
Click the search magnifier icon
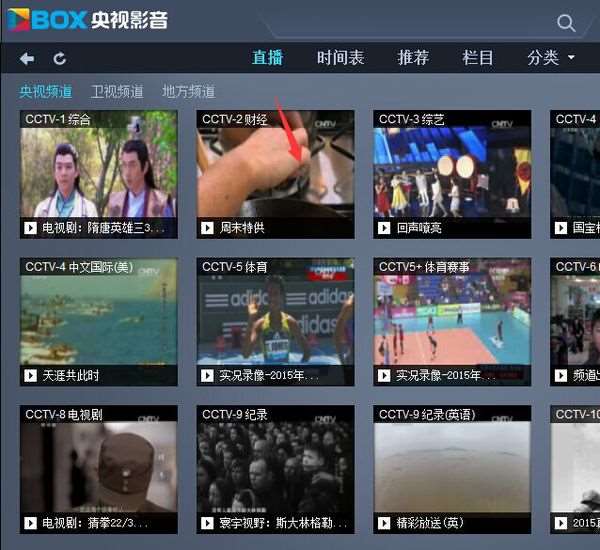click(566, 23)
